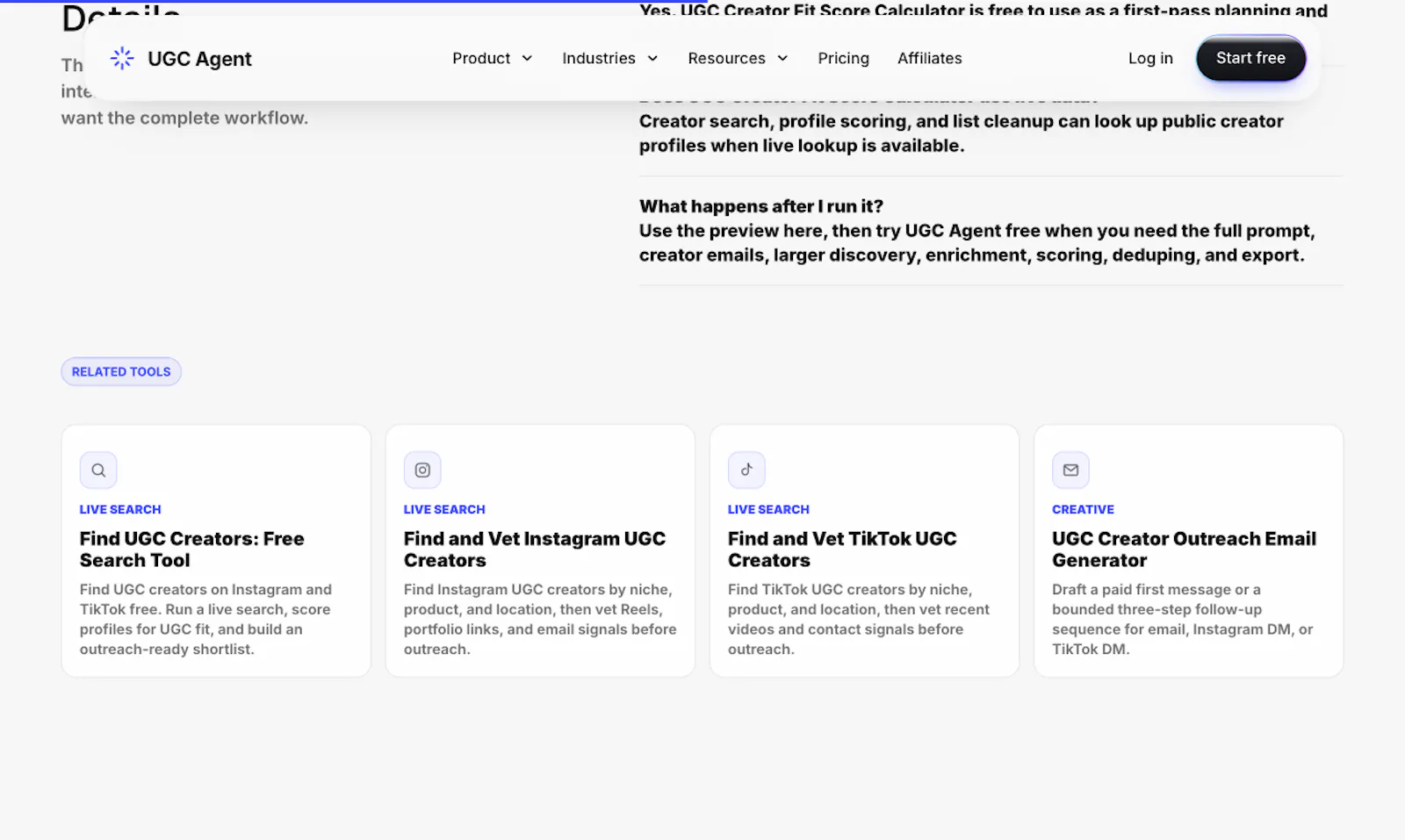Click the RELATED TOOLS badge
The height and width of the screenshot is (840, 1405).
(x=121, y=371)
